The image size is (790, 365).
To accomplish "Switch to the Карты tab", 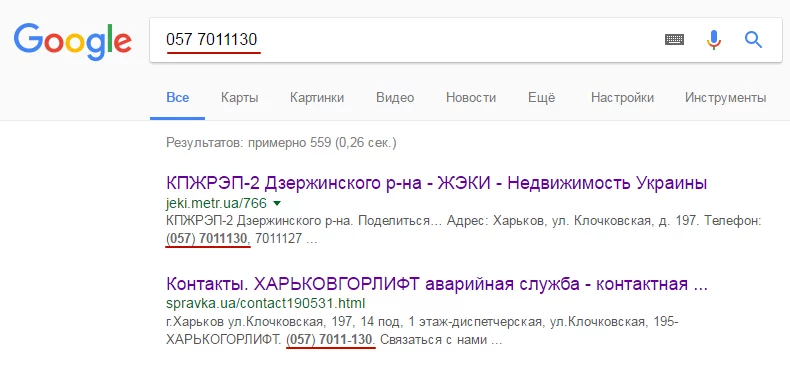I will (x=239, y=97).
